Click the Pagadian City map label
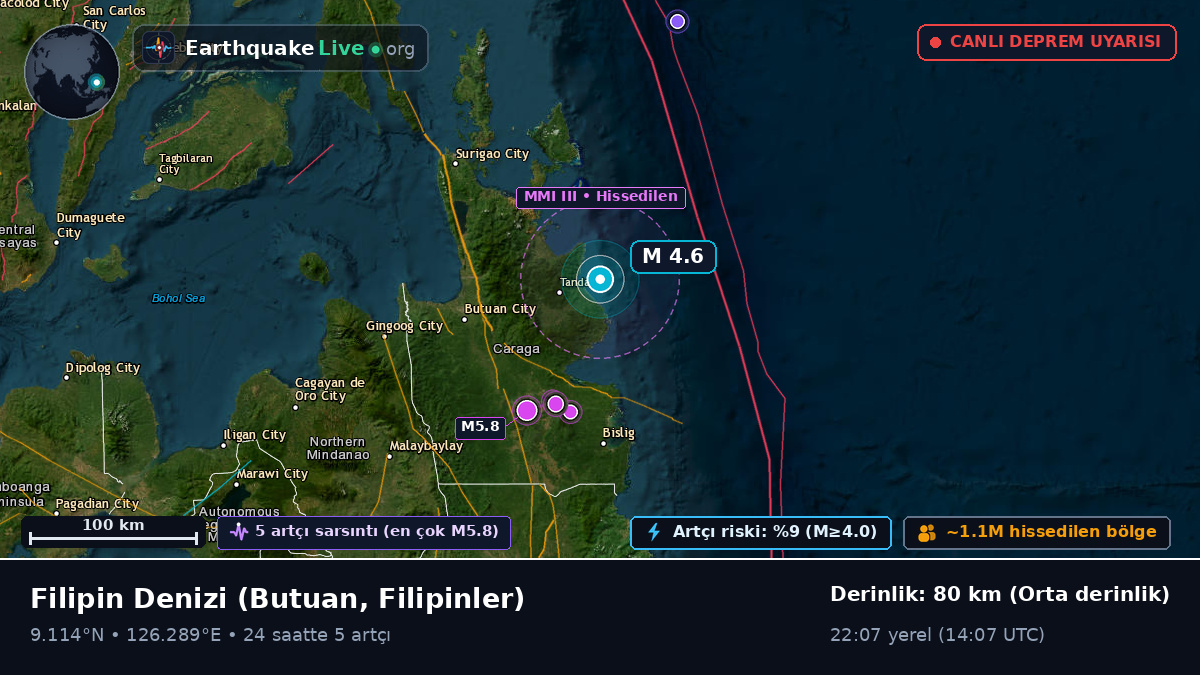 point(97,504)
